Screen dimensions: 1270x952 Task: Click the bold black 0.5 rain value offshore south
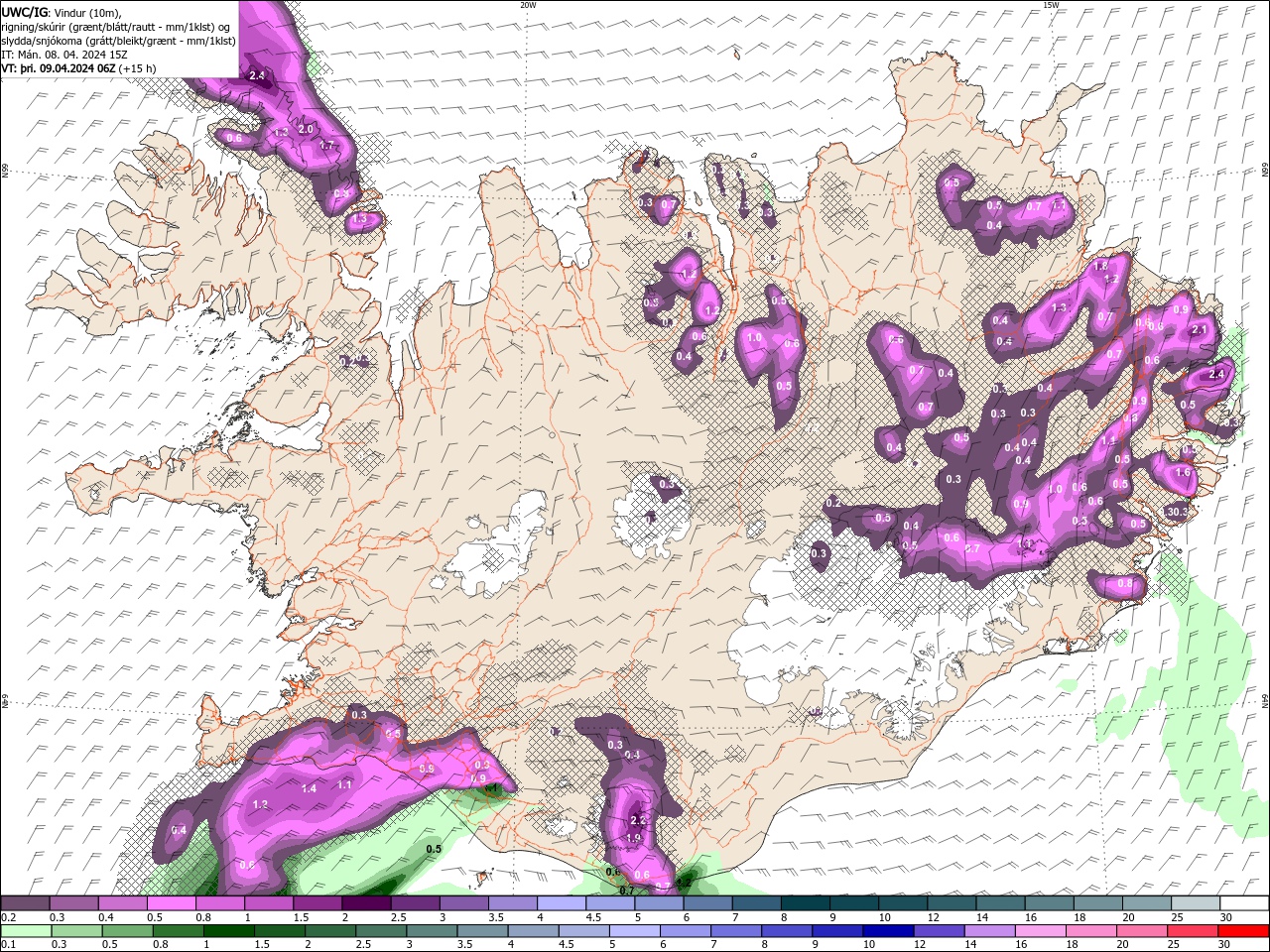coord(434,849)
